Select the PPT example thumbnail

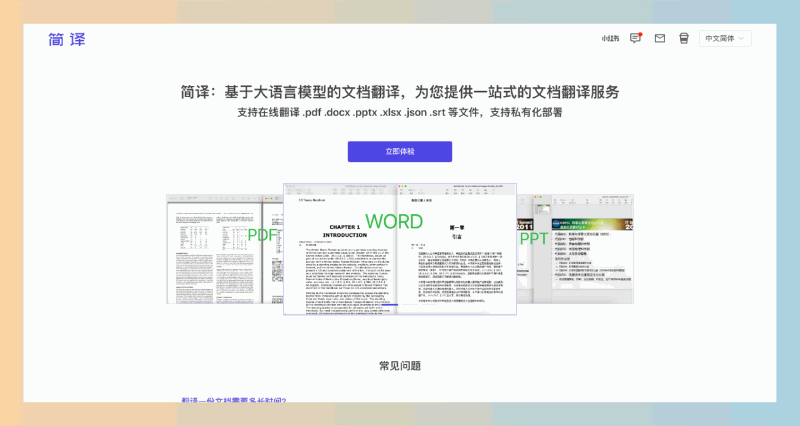point(576,249)
